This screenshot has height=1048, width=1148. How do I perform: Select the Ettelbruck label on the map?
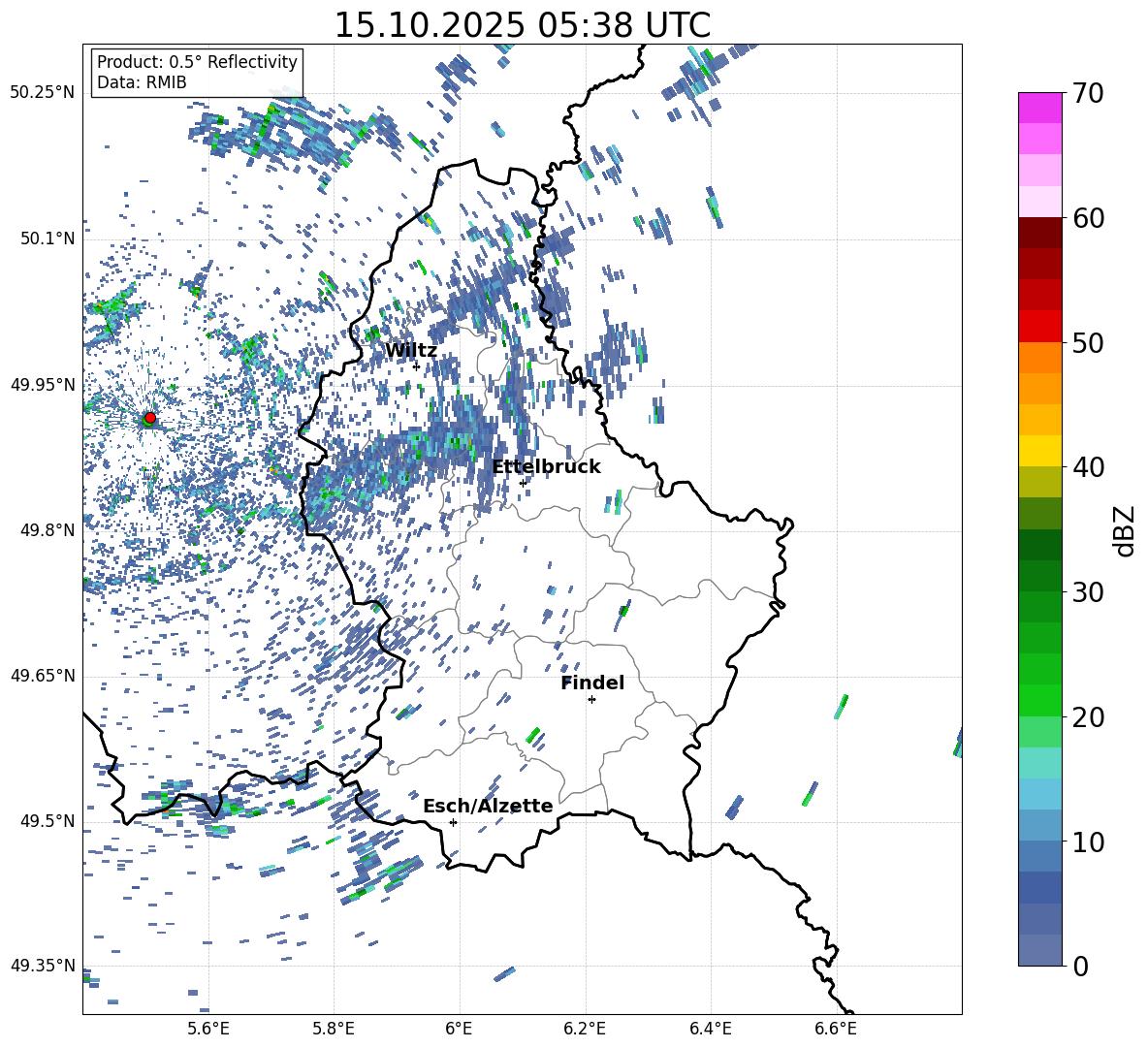(546, 467)
